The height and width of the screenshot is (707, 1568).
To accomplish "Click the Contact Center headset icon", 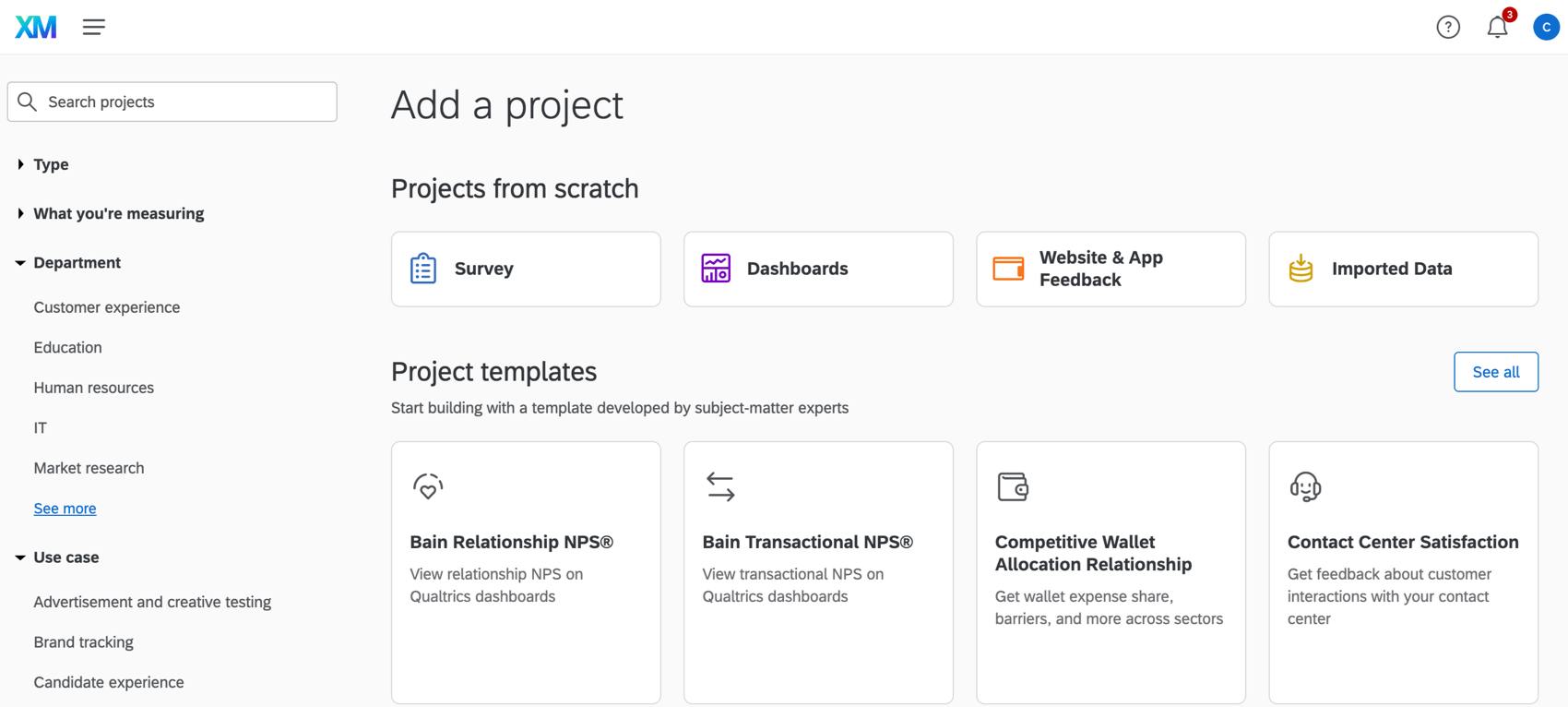I will pyautogui.click(x=1305, y=486).
